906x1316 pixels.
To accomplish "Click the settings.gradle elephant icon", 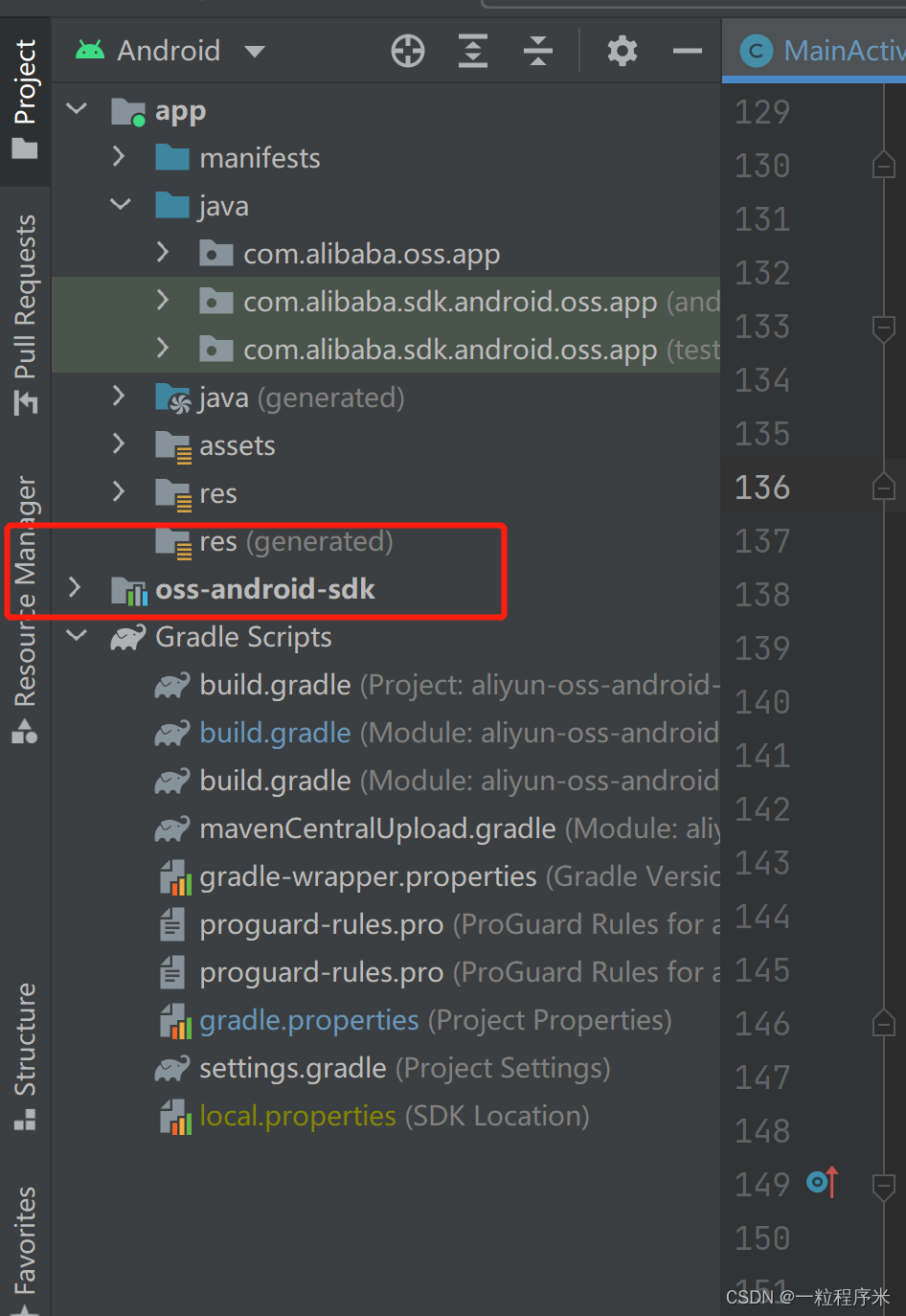I will (172, 1068).
